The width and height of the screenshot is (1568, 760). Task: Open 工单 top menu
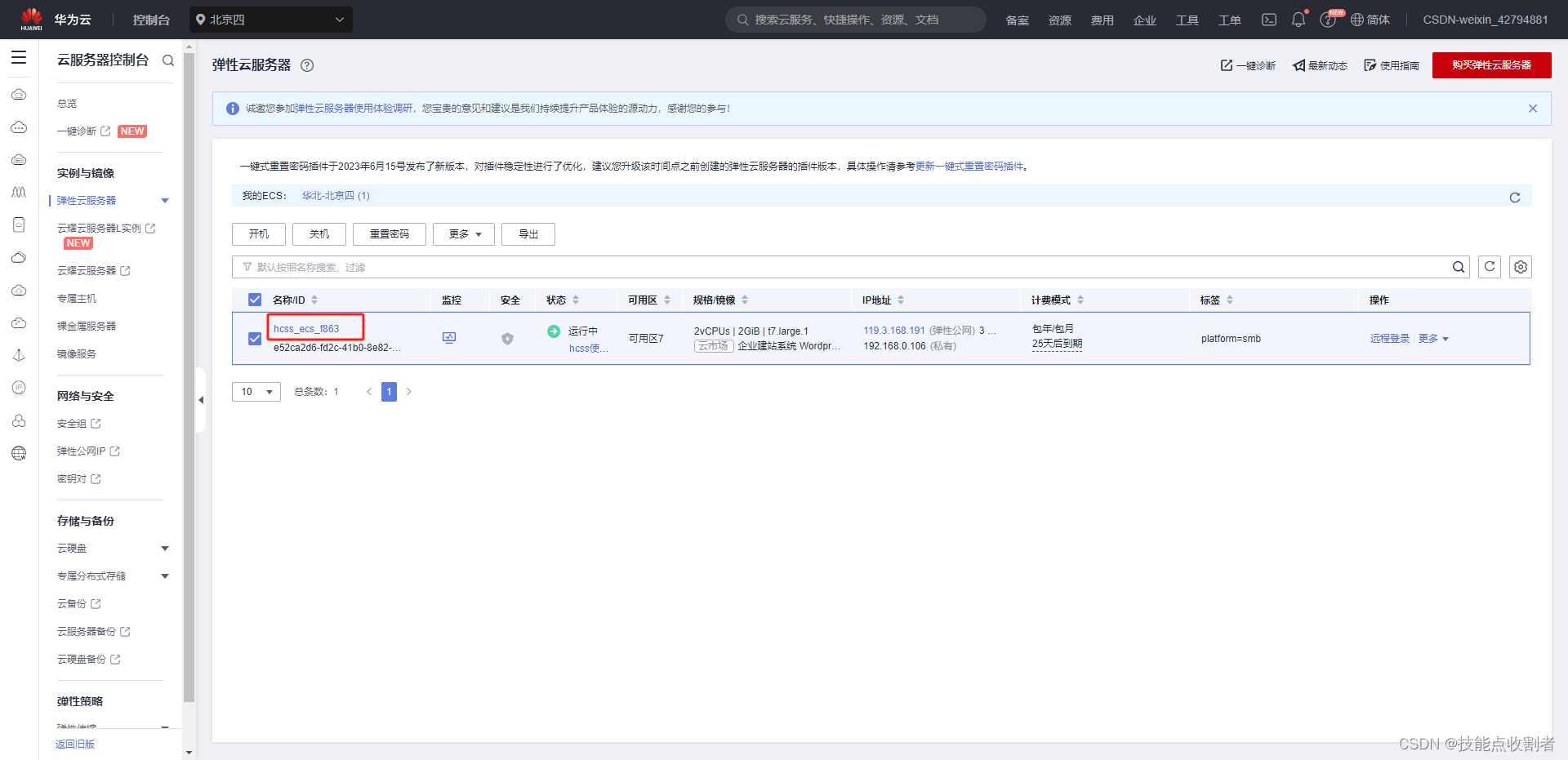1230,20
